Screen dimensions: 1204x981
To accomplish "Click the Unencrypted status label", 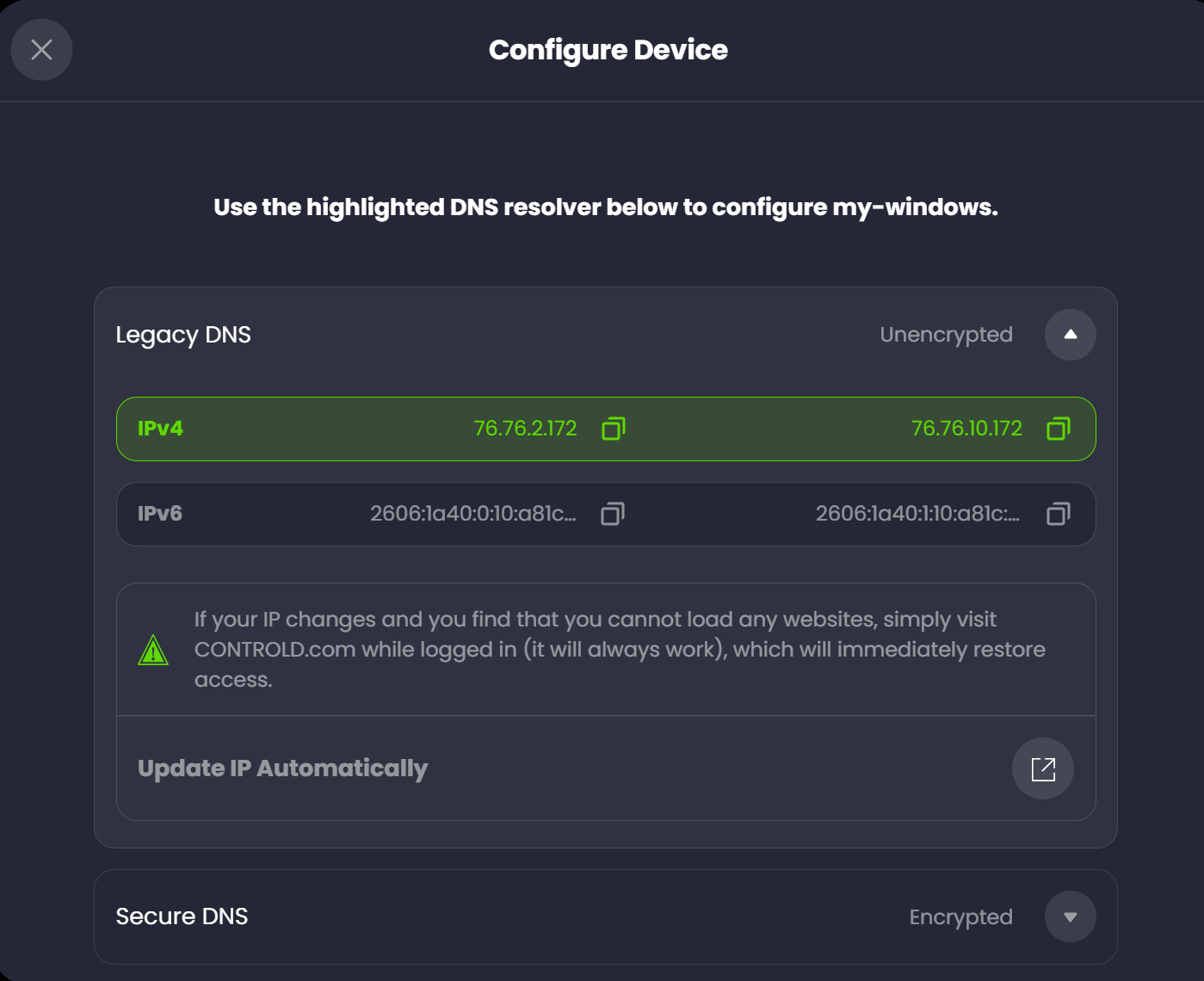I will click(x=946, y=335).
